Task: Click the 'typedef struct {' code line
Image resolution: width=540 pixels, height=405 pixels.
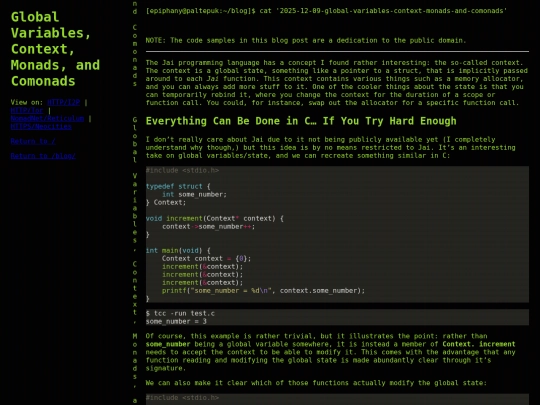Action: coord(178,186)
